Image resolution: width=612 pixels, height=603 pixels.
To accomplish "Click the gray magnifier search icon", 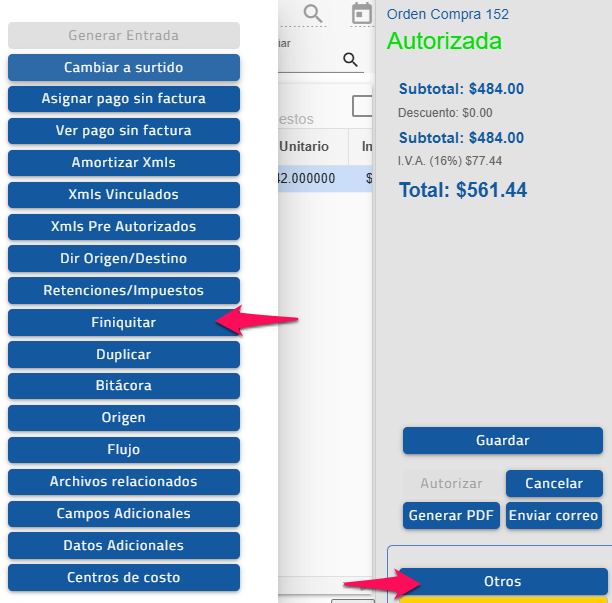I will (x=313, y=13).
